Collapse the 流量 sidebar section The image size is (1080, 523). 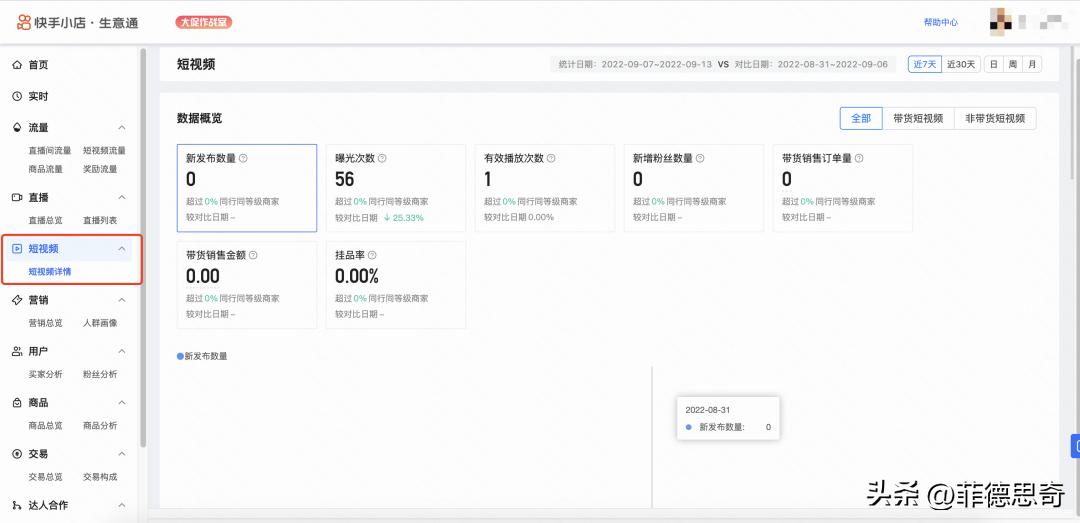[122, 128]
